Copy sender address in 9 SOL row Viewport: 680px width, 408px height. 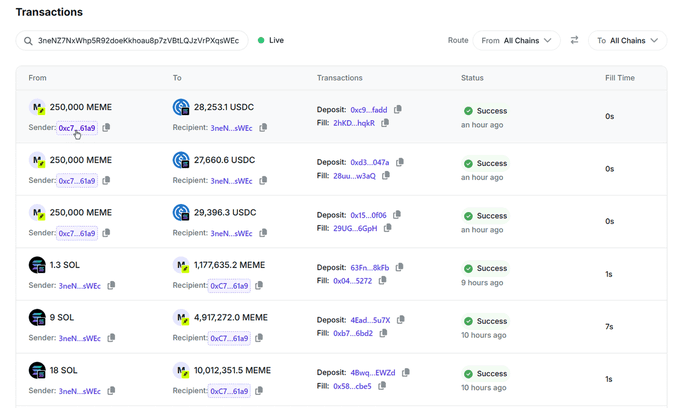[111, 338]
